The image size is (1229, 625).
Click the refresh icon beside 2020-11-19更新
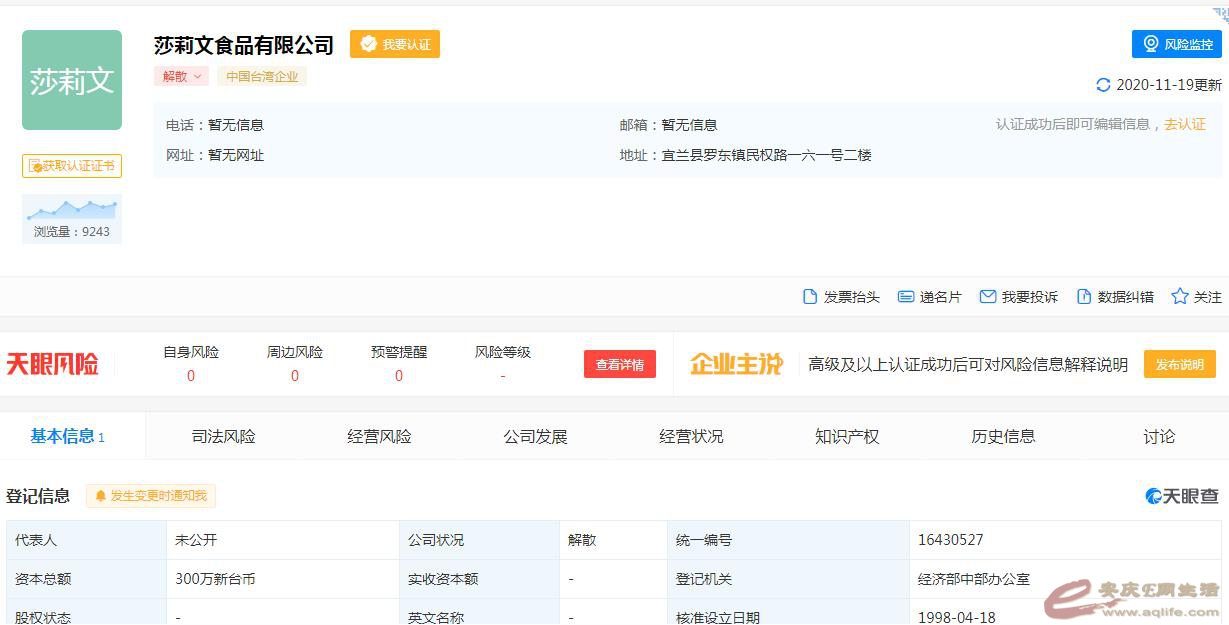1103,85
